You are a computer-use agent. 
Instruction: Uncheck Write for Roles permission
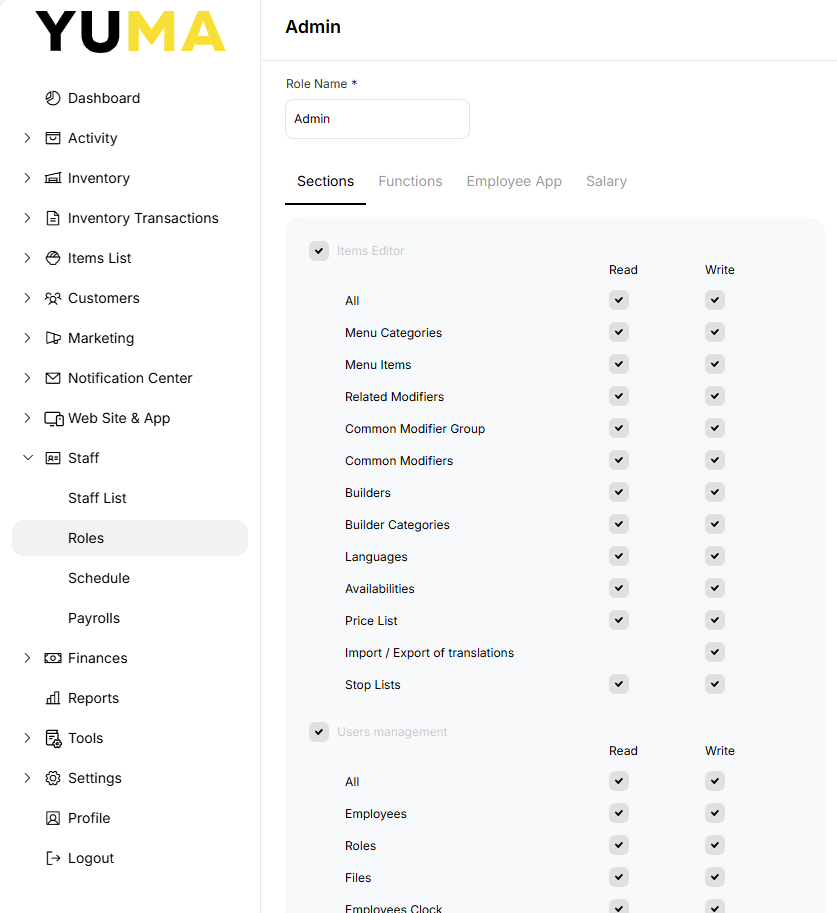(x=715, y=845)
